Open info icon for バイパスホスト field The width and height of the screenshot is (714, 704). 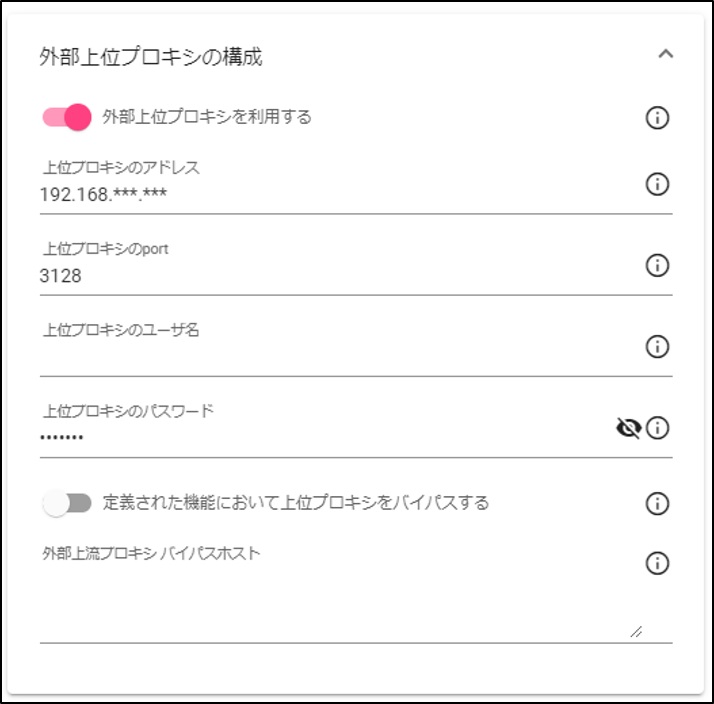(x=657, y=563)
